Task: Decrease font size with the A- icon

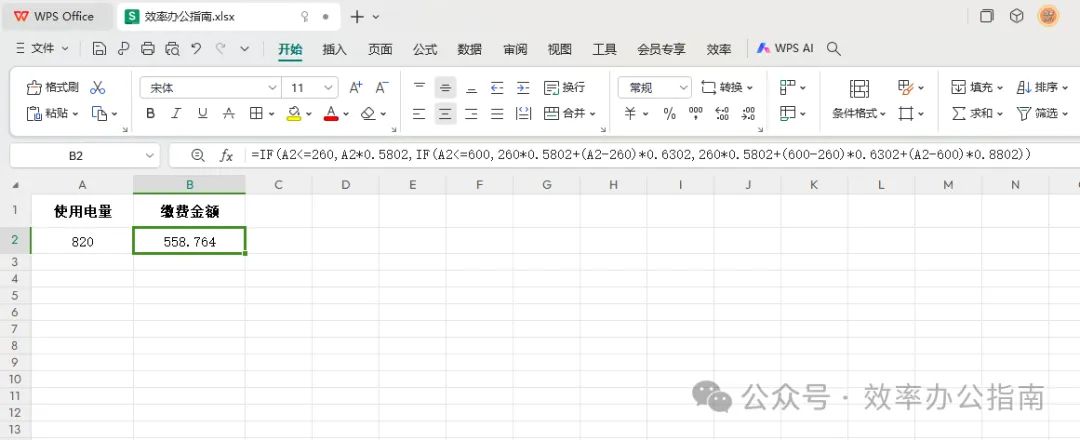Action: [382, 87]
